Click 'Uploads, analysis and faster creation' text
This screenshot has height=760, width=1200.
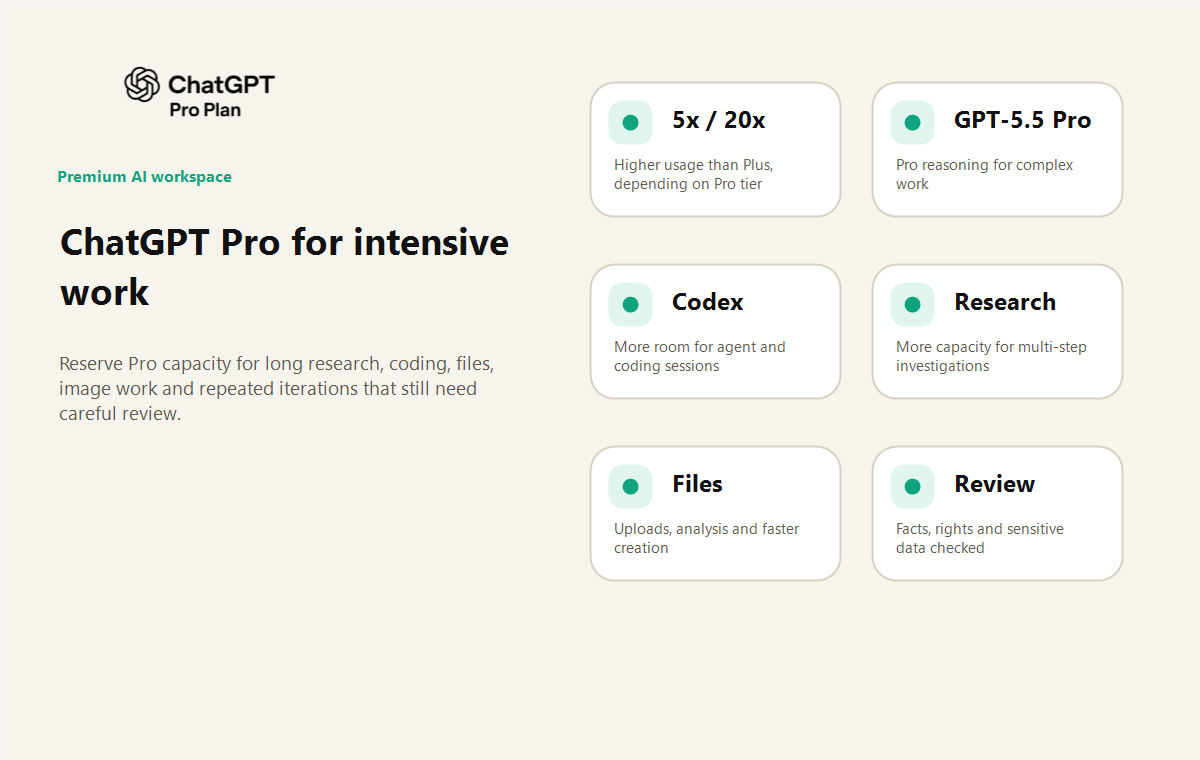tap(707, 538)
